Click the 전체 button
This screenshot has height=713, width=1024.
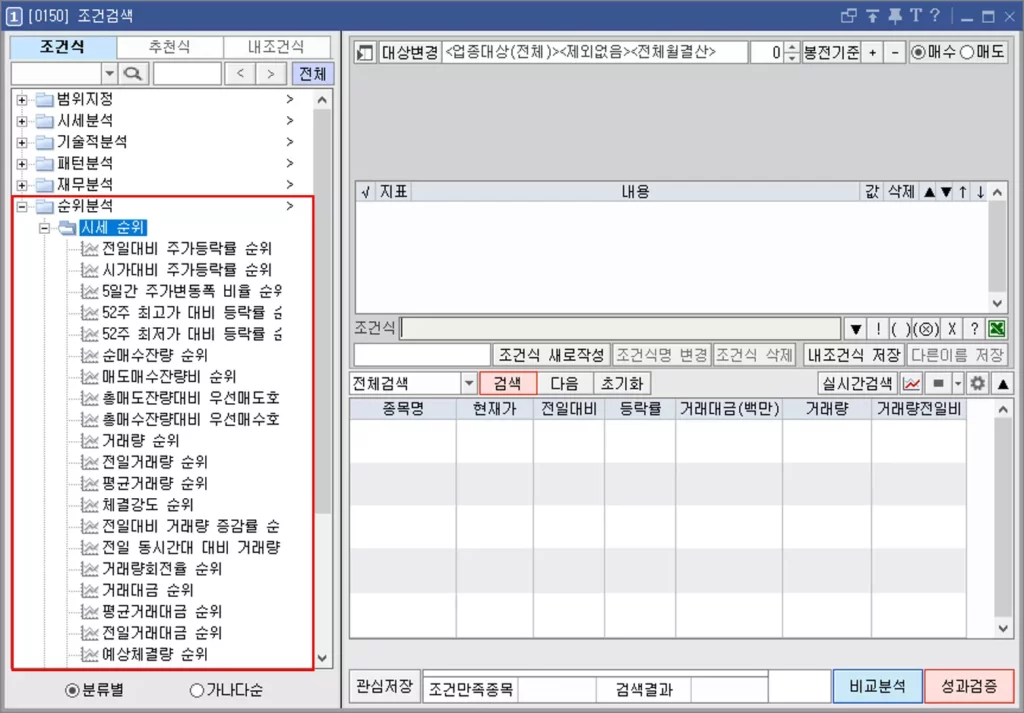pos(313,74)
